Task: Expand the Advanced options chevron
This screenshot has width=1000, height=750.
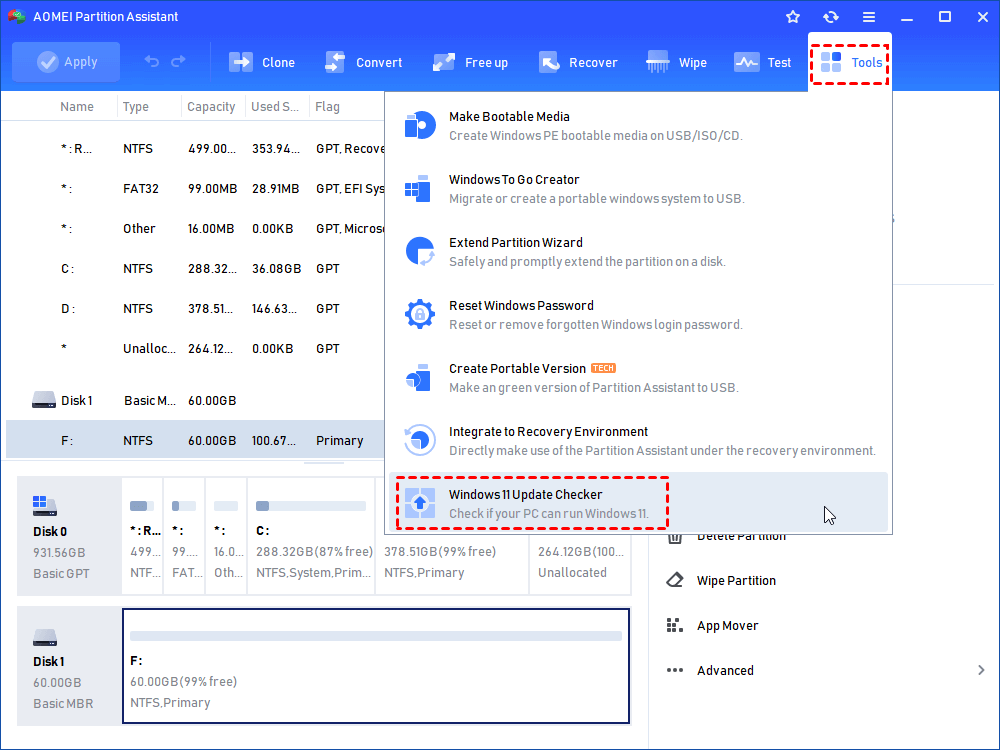Action: (x=981, y=670)
